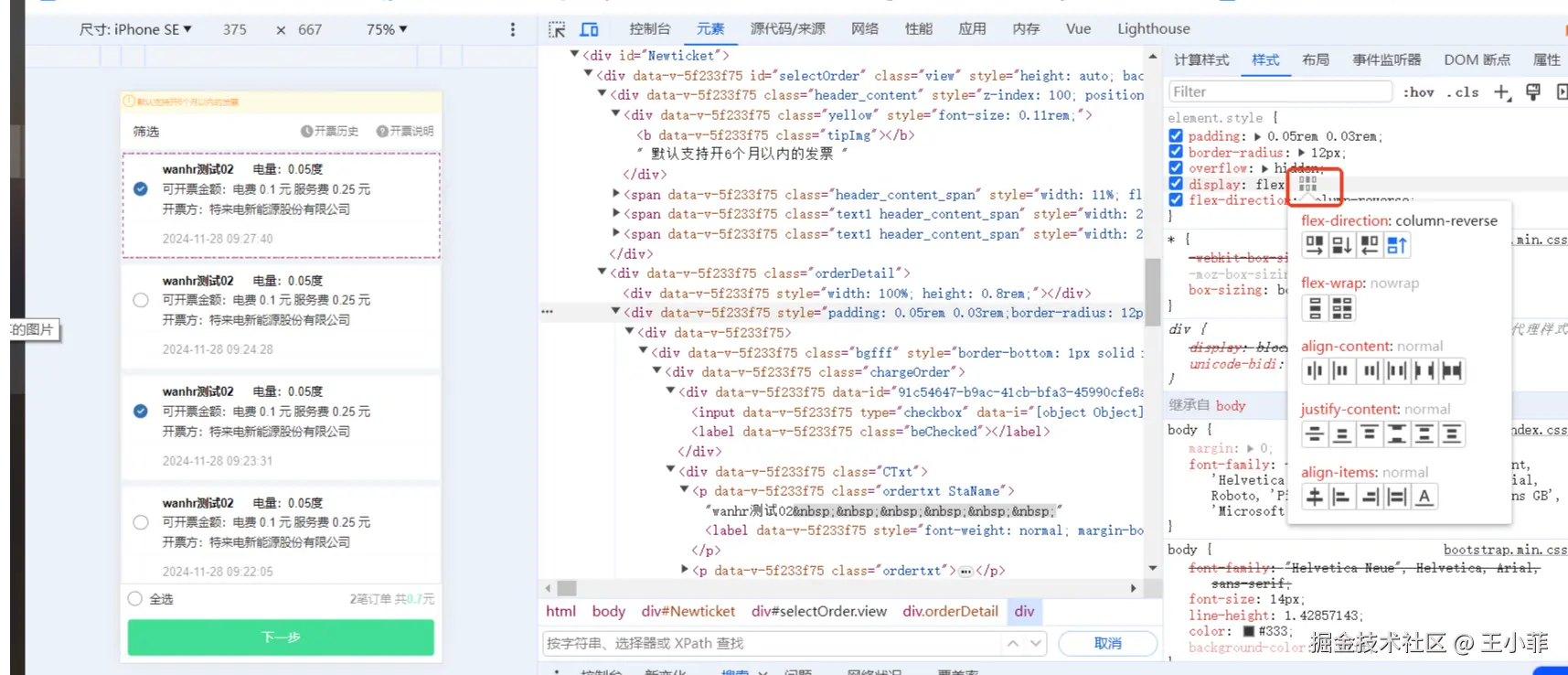Open device toolbar three-dot menu
Screen dimensions: 1568x675
[x=512, y=29]
